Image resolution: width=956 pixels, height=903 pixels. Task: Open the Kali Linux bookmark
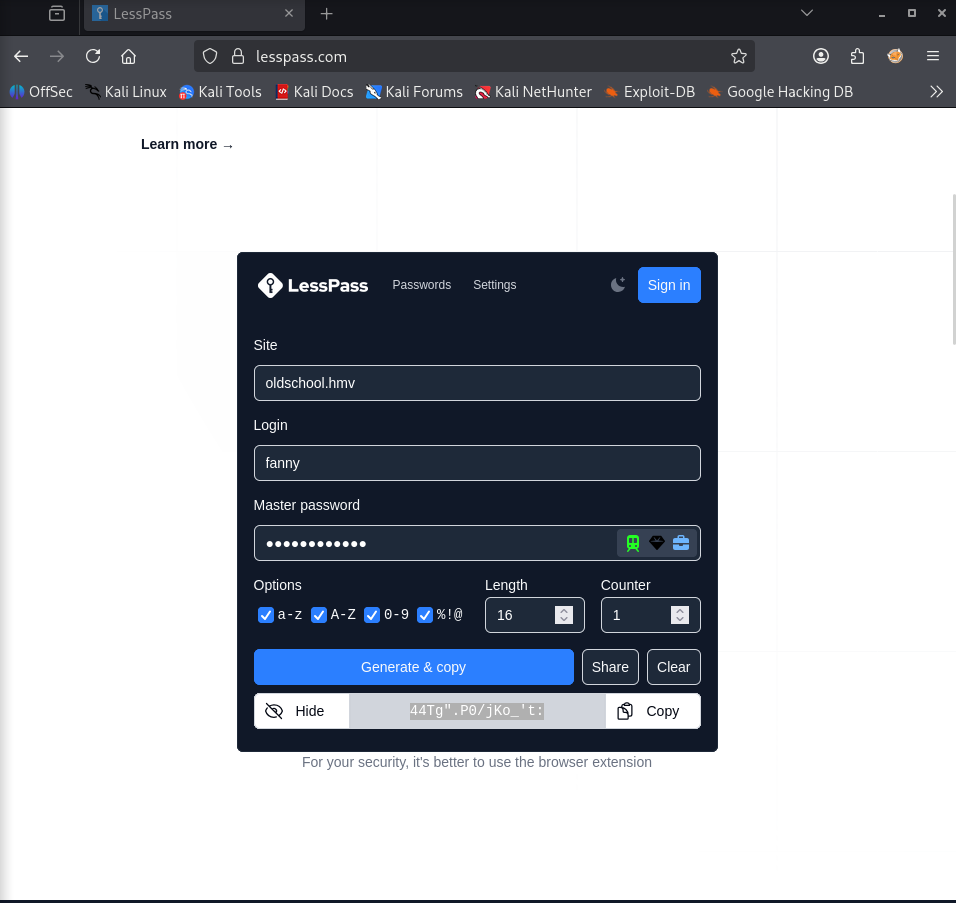[126, 92]
